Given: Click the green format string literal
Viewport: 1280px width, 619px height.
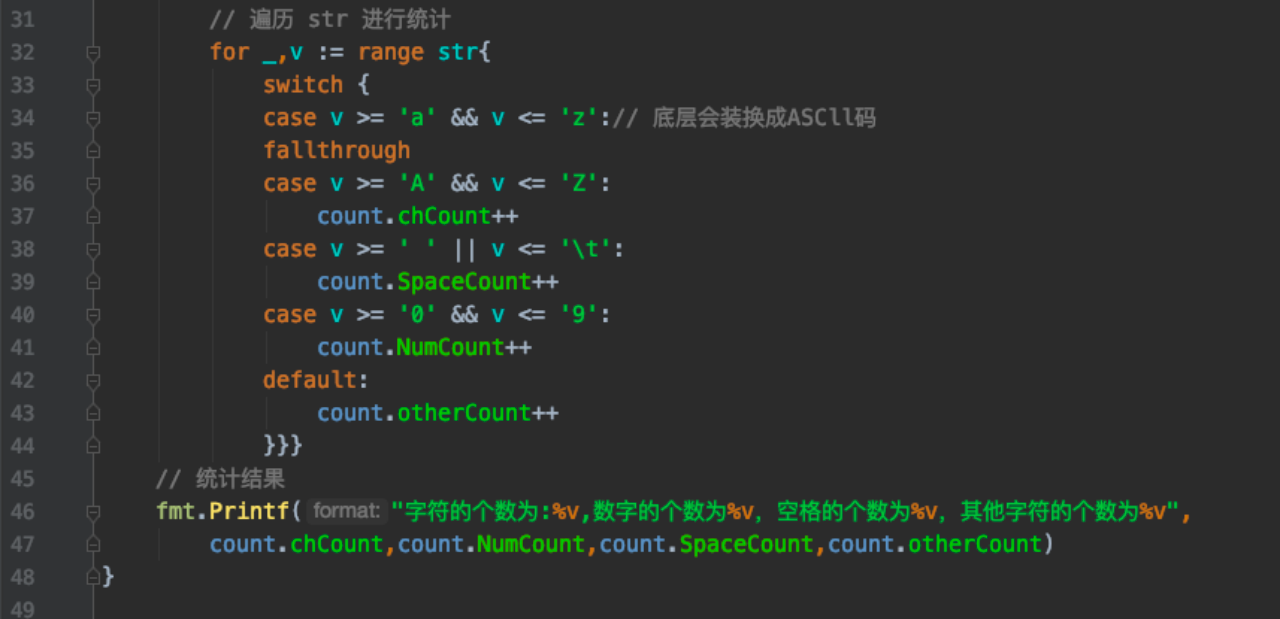Looking at the screenshot, I should tap(780, 512).
